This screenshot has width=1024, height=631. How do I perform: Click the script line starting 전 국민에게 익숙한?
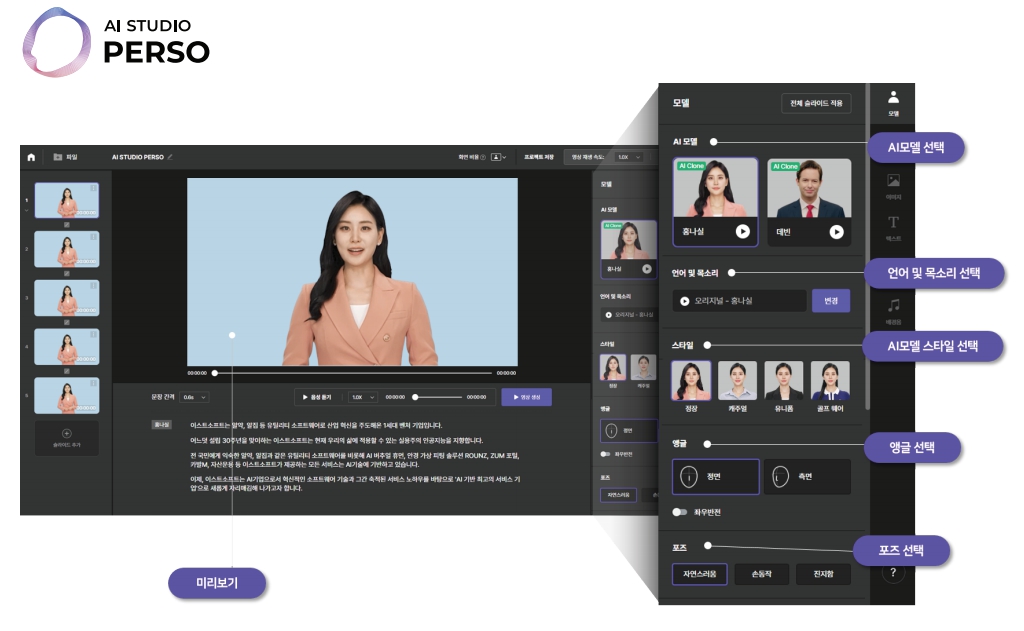355,460
